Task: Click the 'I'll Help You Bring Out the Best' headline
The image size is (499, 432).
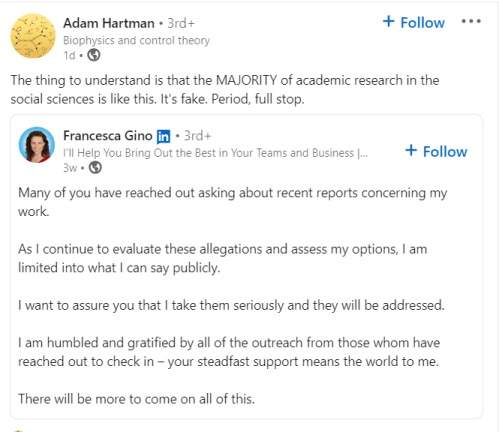Action: click(x=216, y=153)
